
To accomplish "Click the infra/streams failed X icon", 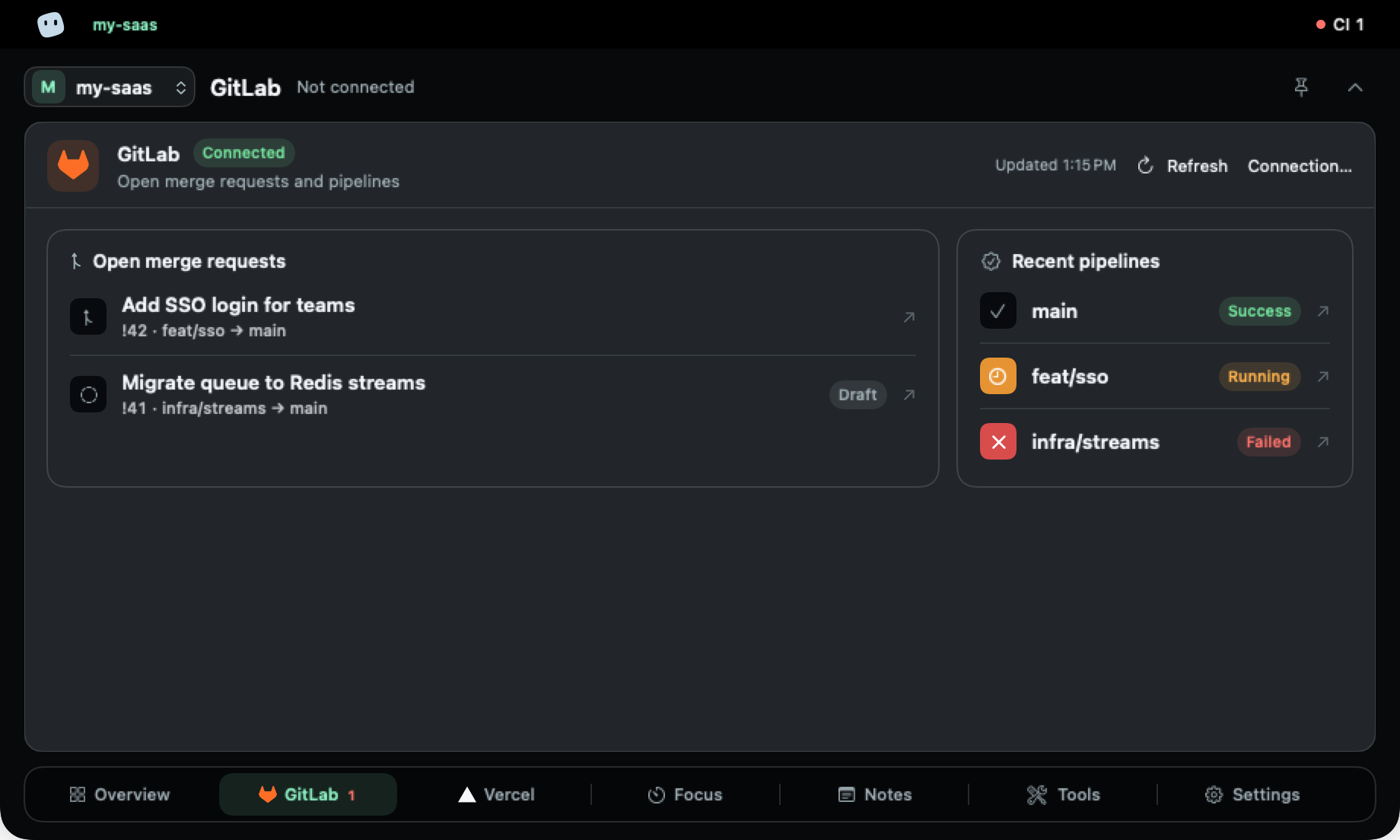I will click(998, 442).
